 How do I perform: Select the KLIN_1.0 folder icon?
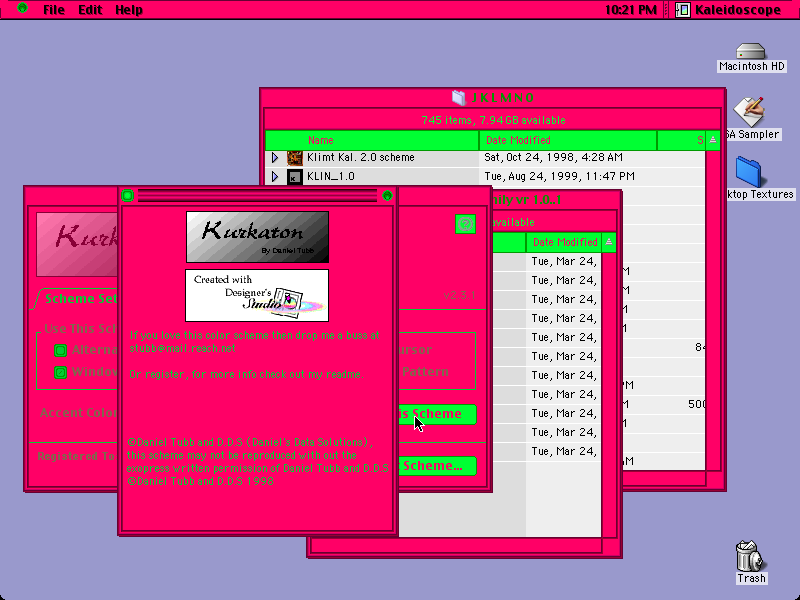click(295, 177)
